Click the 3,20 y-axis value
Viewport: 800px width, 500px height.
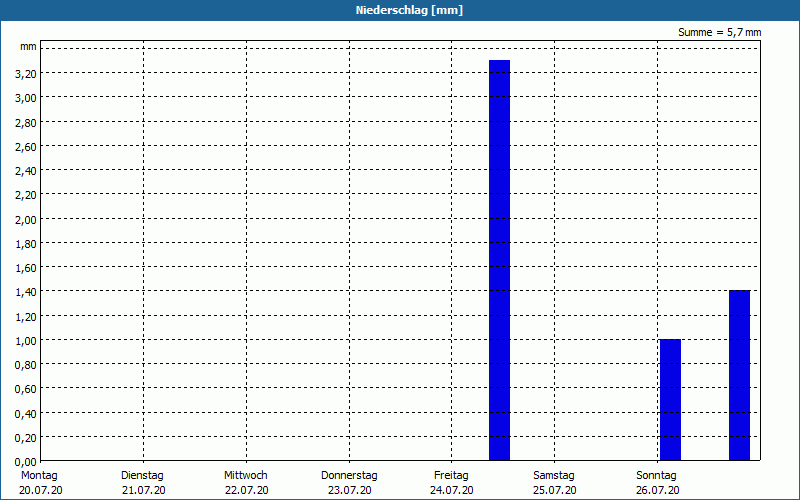[x=26, y=74]
